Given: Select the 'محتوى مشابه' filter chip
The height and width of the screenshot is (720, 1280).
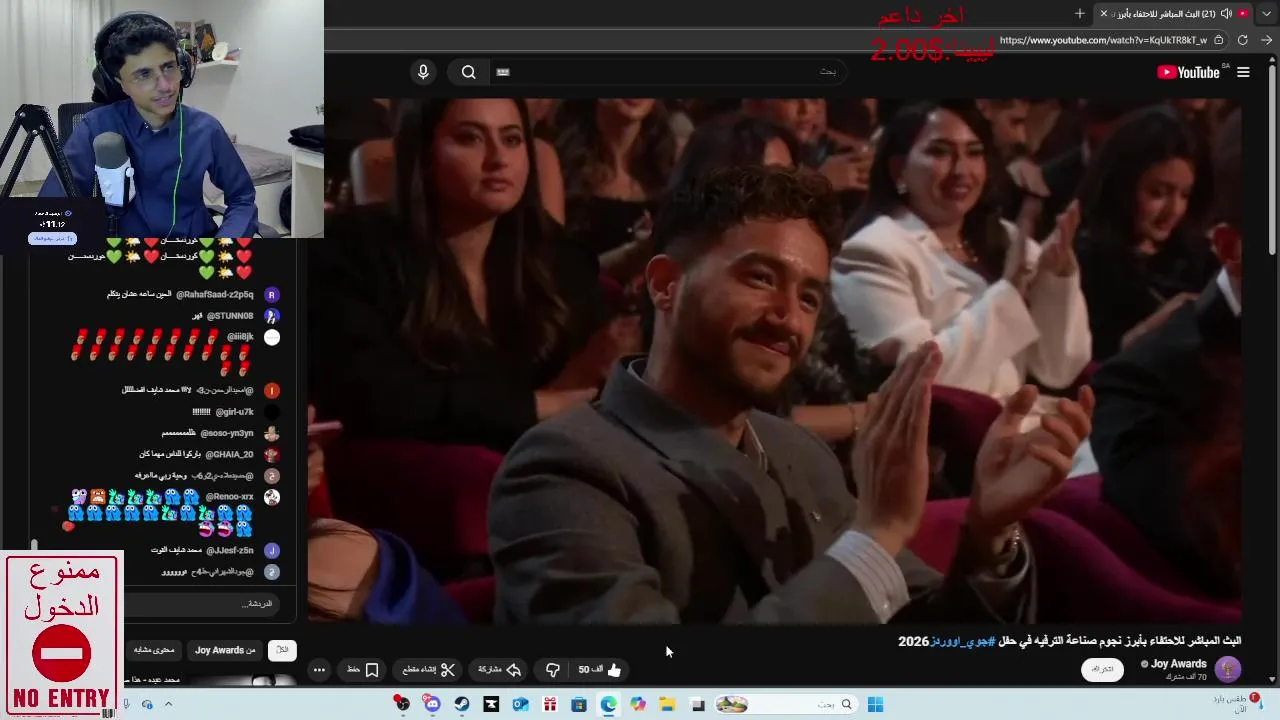Looking at the screenshot, I should [x=154, y=650].
